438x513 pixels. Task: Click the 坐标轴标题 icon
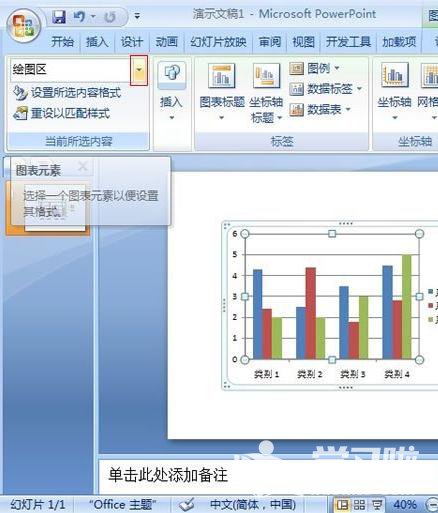point(266,76)
